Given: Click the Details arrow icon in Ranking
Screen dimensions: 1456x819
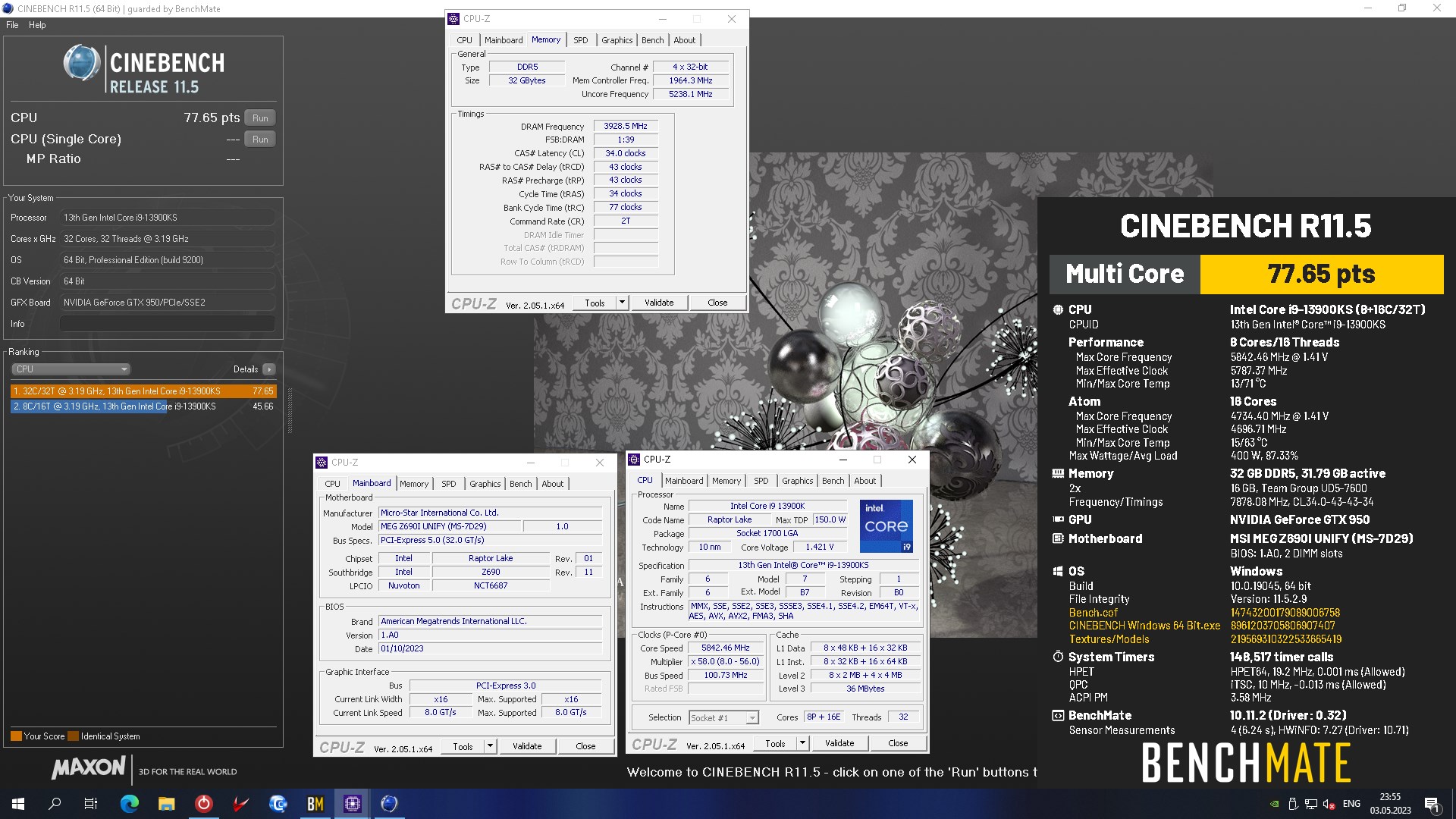Looking at the screenshot, I should pyautogui.click(x=269, y=369).
